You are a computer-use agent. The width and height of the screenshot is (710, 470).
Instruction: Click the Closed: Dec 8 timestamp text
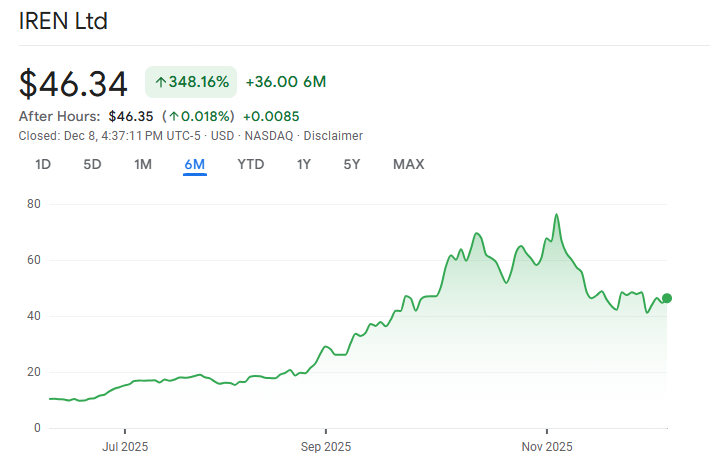tap(110, 136)
